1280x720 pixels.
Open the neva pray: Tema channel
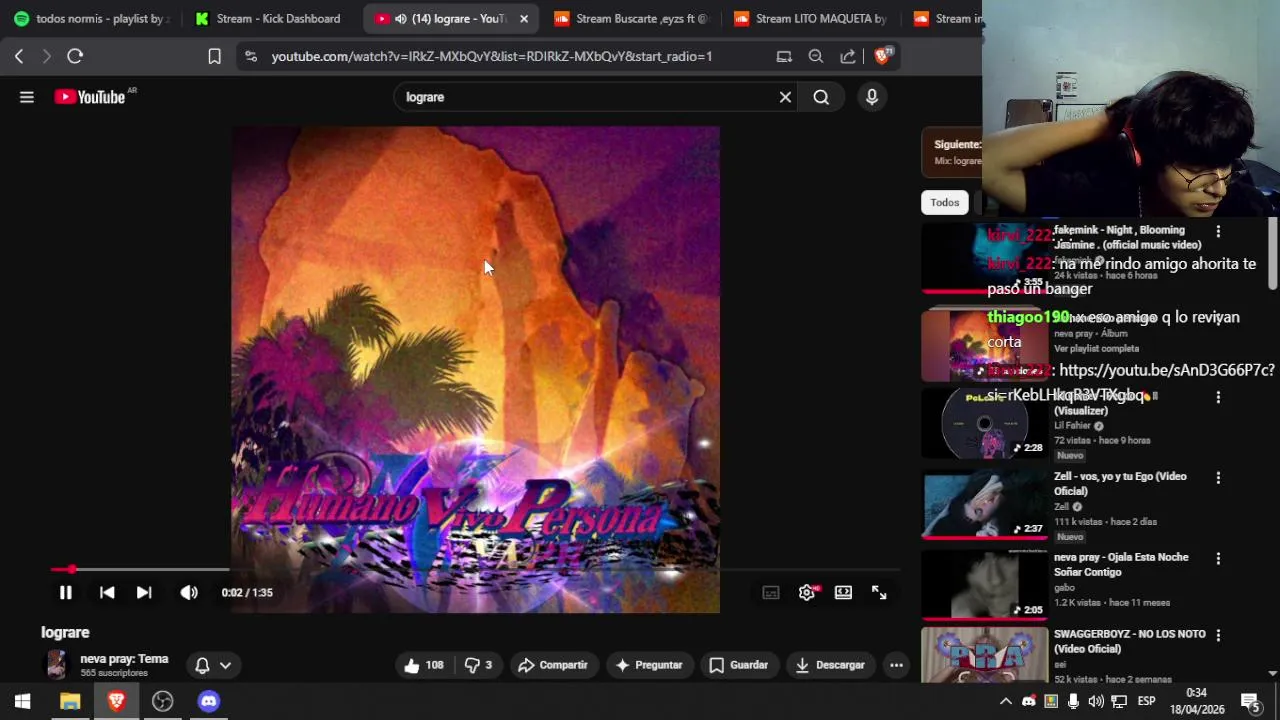pyautogui.click(x=124, y=659)
